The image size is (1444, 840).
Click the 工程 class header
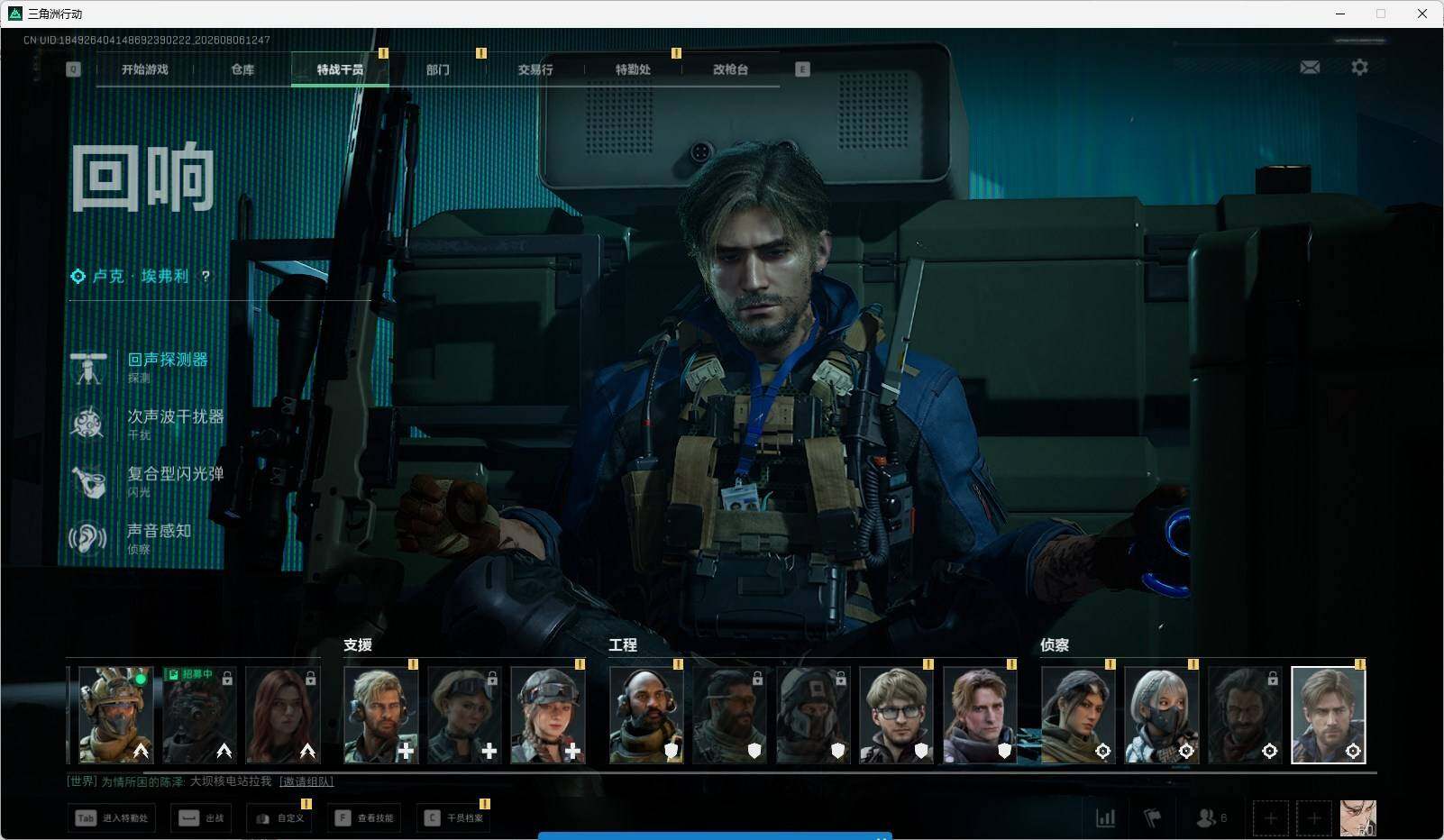point(623,645)
